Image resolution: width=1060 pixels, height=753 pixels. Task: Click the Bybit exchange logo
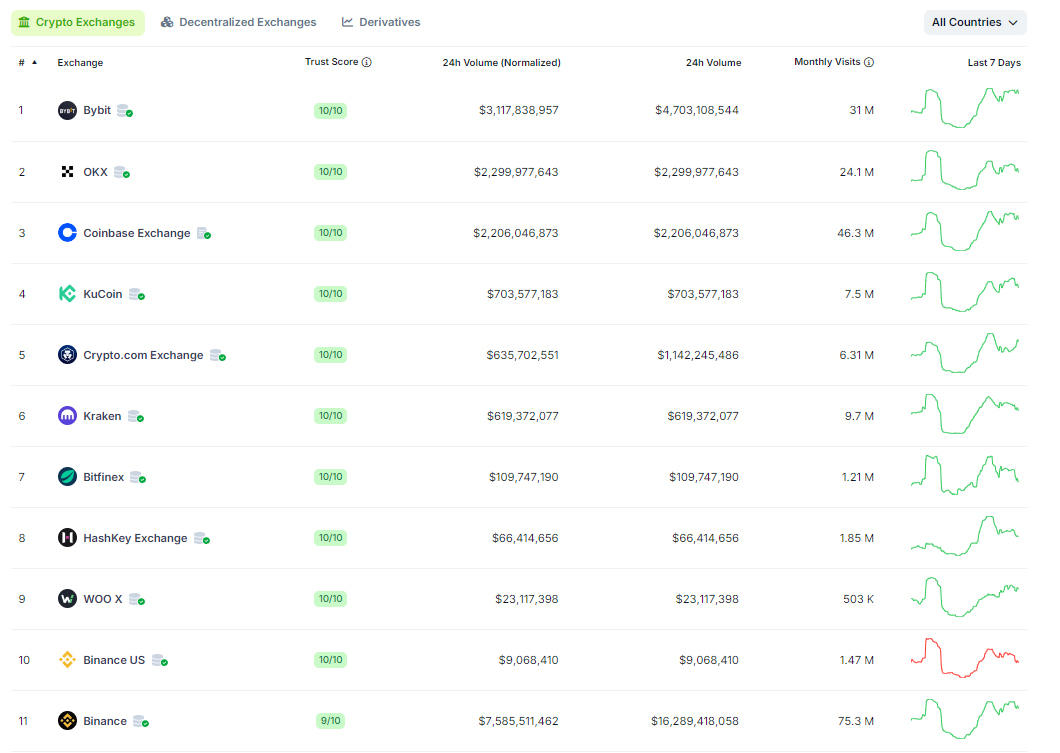coord(67,110)
